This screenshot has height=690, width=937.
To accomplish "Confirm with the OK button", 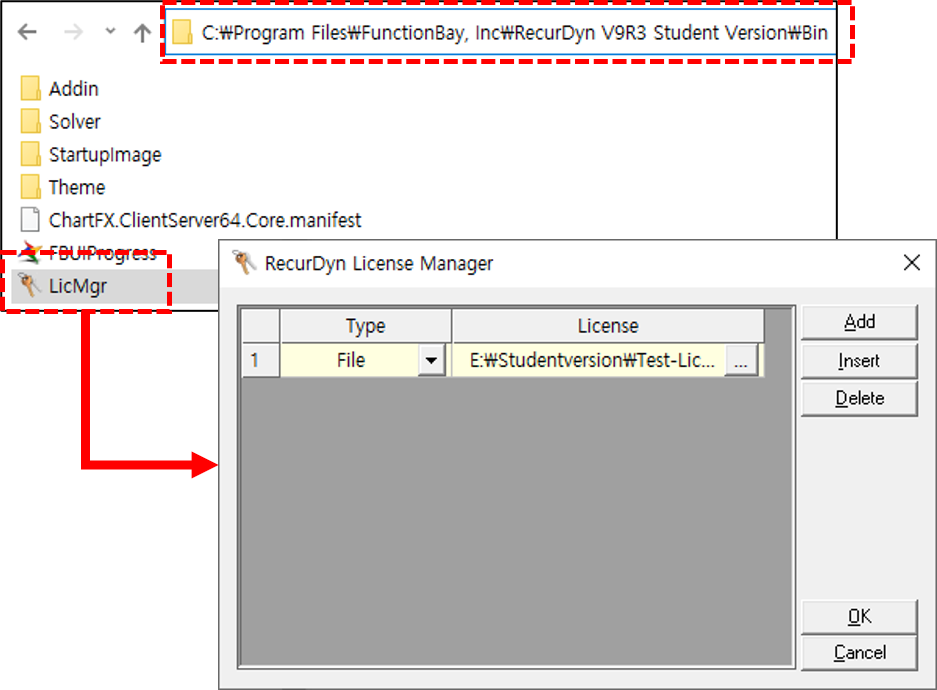I will click(x=859, y=617).
